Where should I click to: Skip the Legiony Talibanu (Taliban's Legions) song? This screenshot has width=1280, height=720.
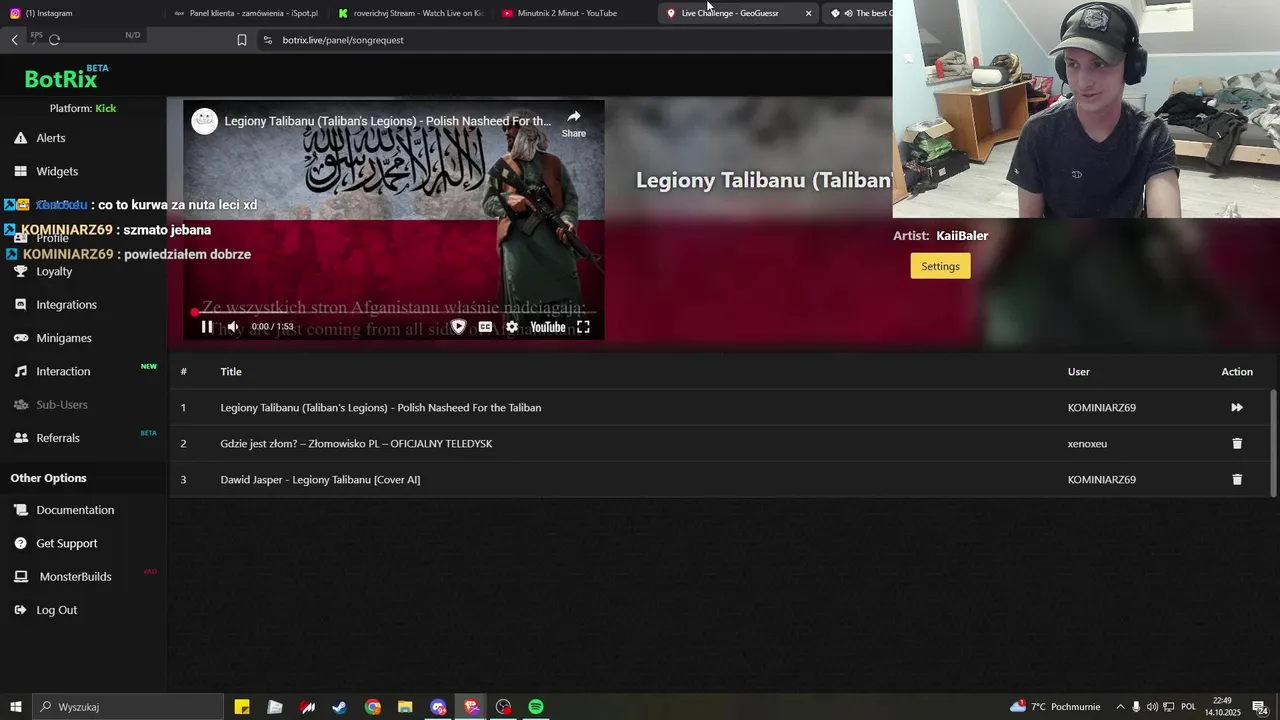[x=1237, y=407]
